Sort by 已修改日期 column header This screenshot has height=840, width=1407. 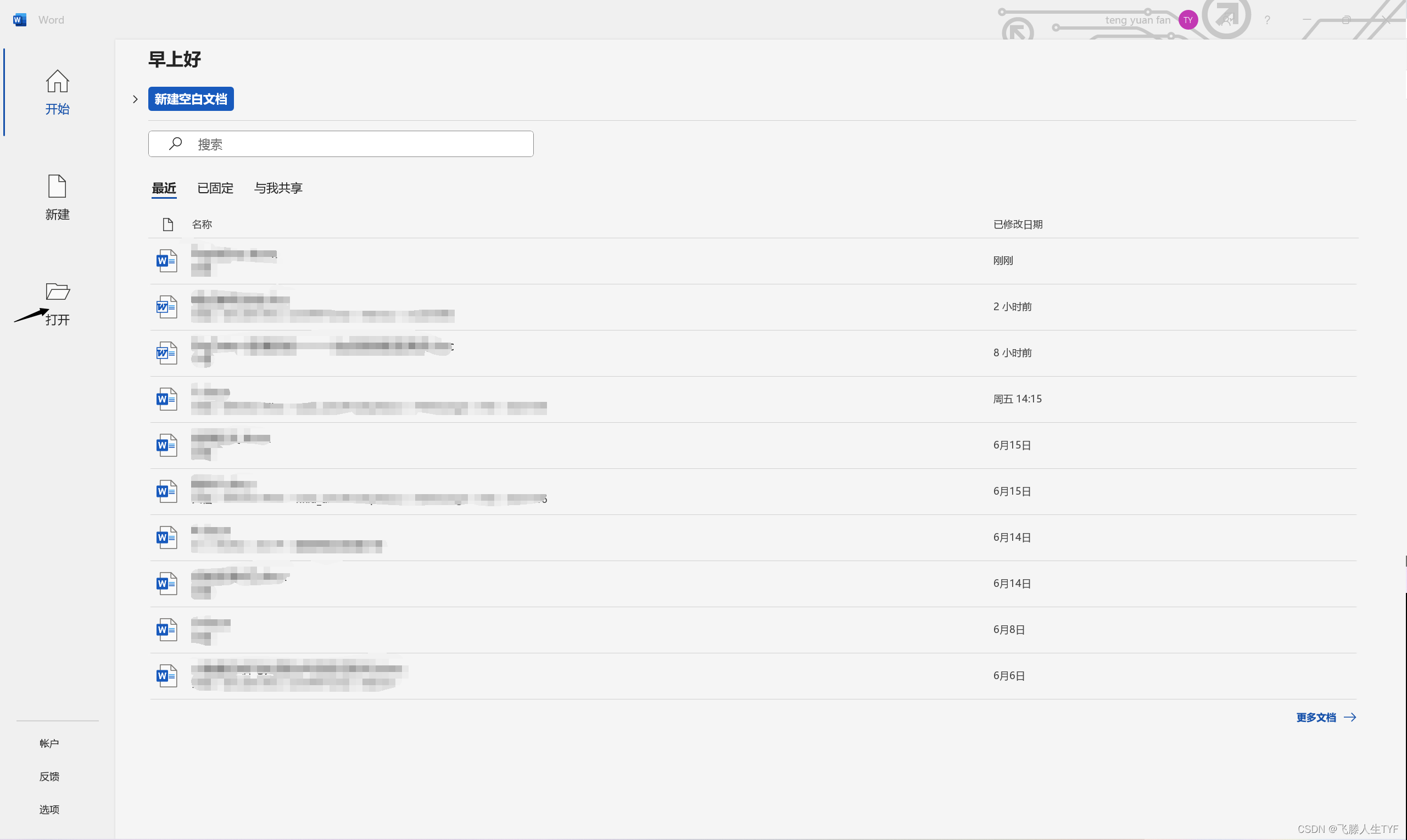point(1018,224)
